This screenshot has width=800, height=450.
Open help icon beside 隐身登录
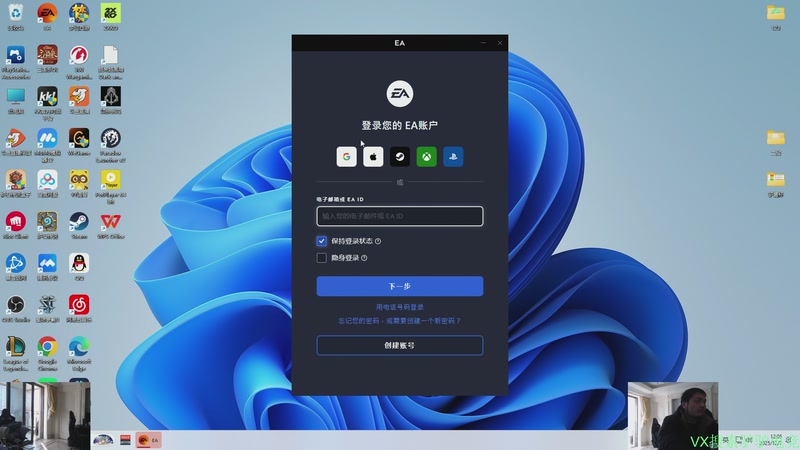(x=364, y=258)
